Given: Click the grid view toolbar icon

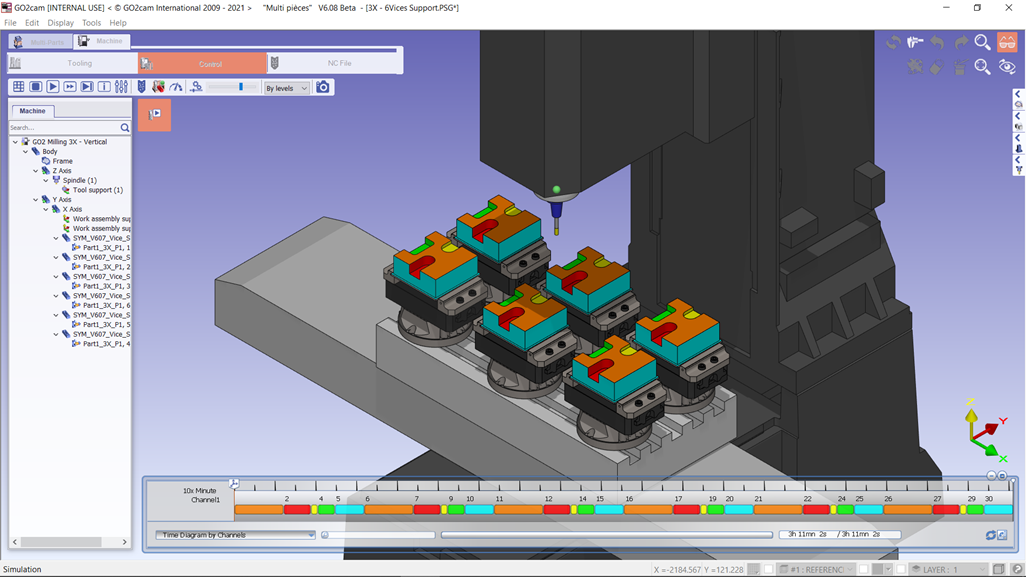Looking at the screenshot, I should click(18, 87).
